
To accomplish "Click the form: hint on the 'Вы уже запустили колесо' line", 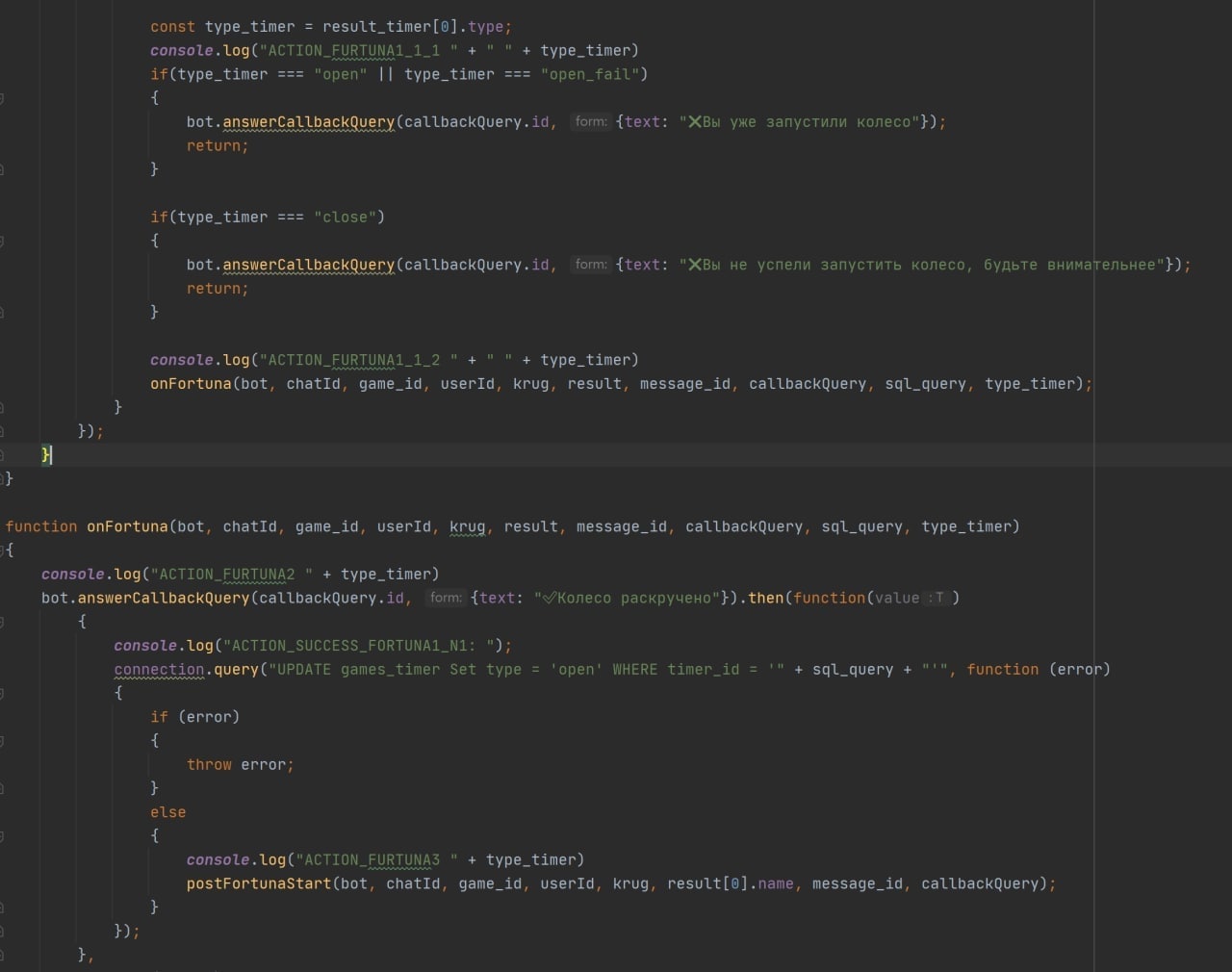I will pyautogui.click(x=591, y=121).
